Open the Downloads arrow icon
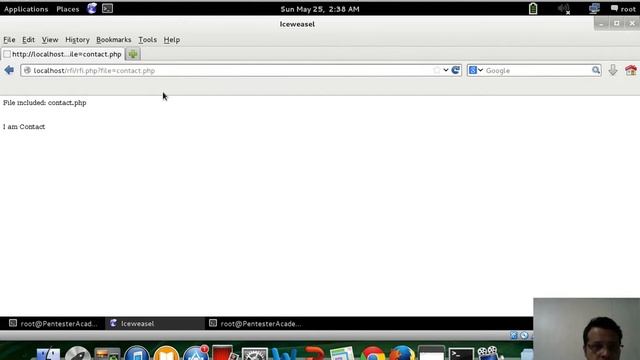This screenshot has width=640, height=360. 613,70
